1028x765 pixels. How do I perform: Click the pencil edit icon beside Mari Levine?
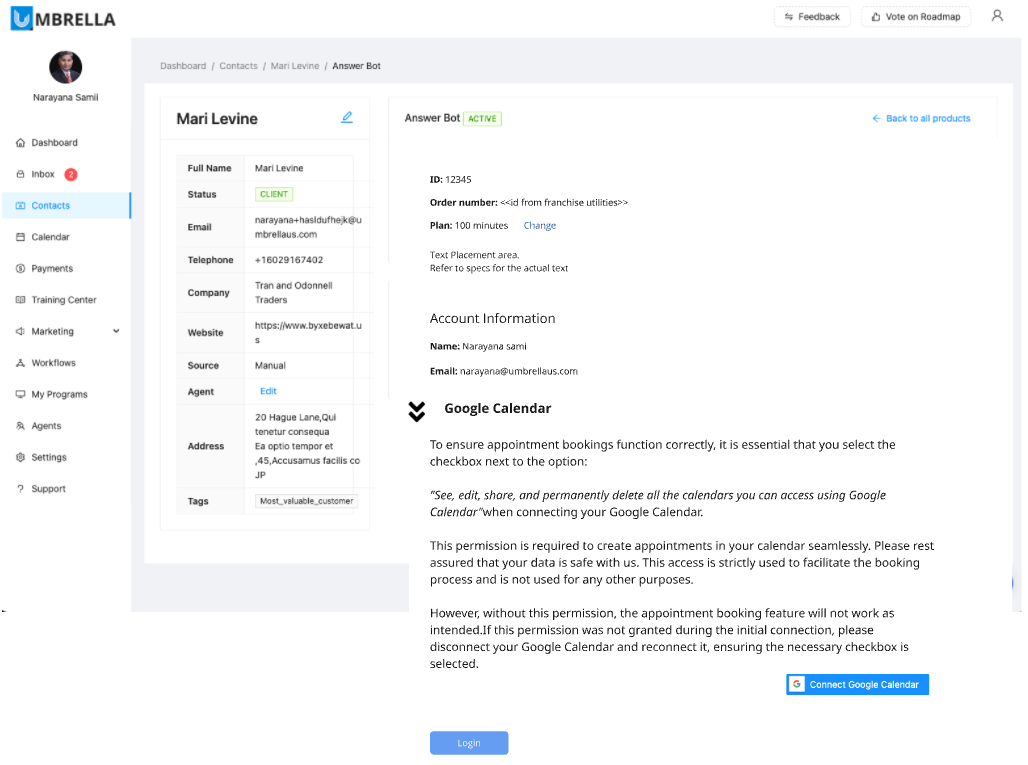pos(347,117)
